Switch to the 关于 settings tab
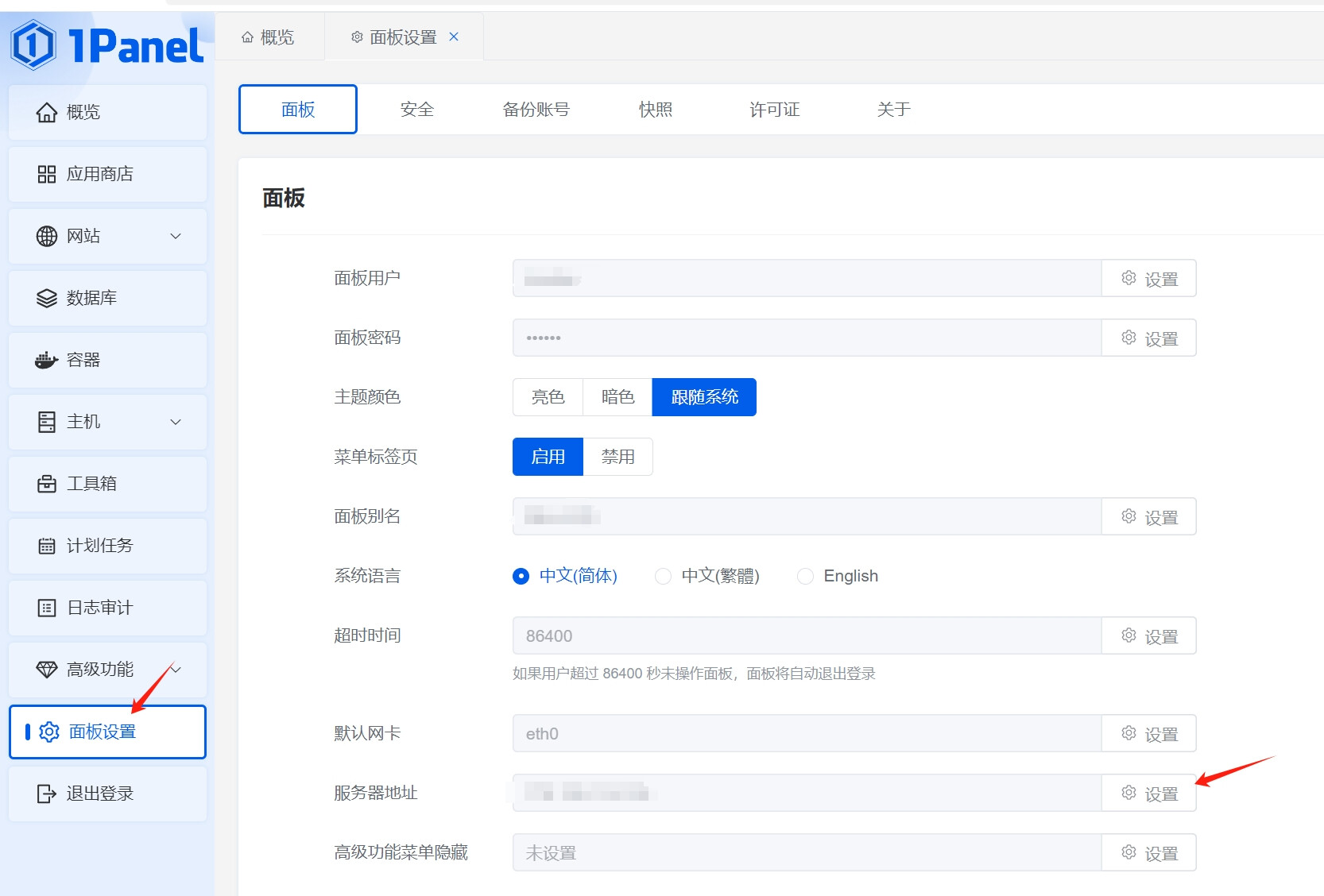Viewport: 1324px width, 896px height. pyautogui.click(x=894, y=110)
